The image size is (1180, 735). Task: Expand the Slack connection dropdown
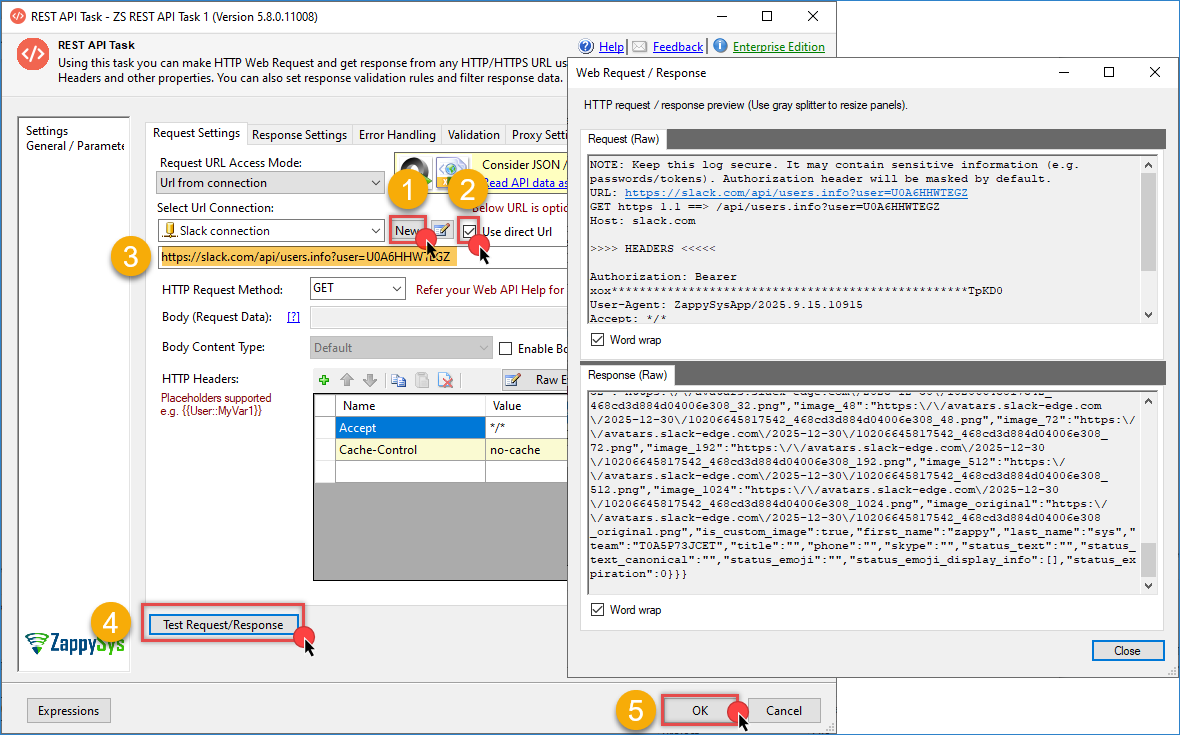click(376, 231)
